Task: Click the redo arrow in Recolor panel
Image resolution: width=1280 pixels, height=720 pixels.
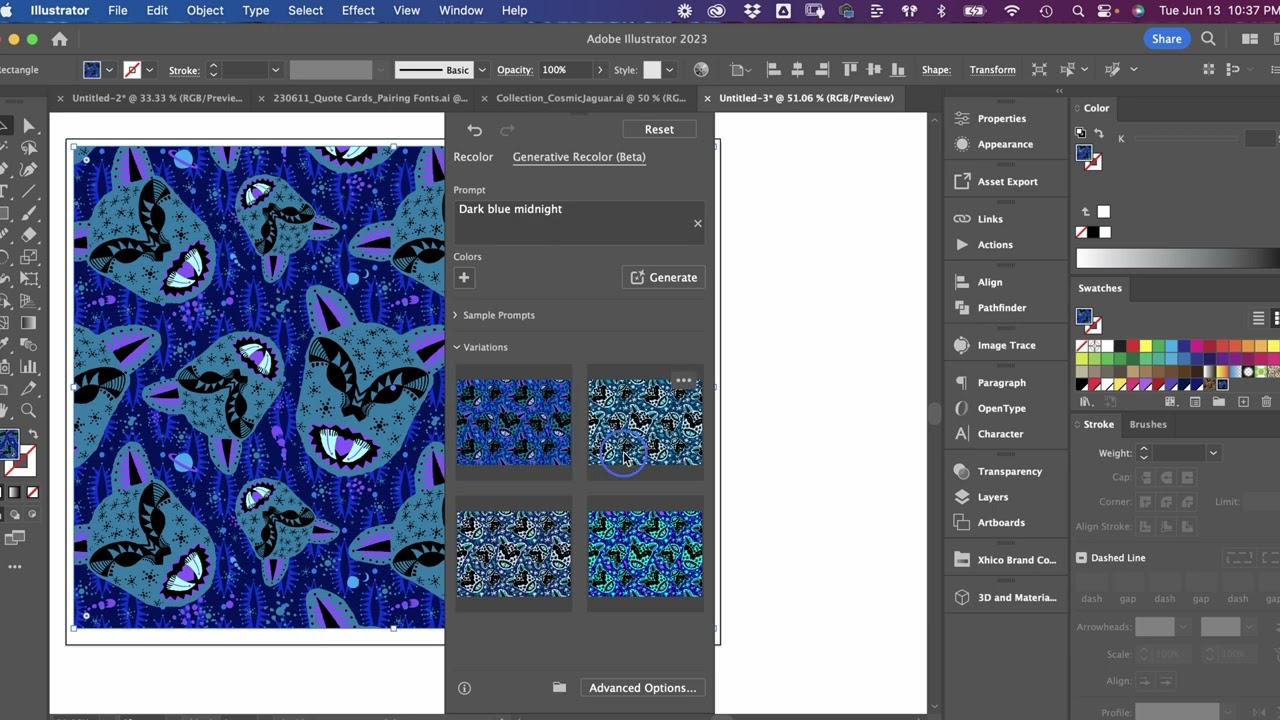Action: coord(507,130)
